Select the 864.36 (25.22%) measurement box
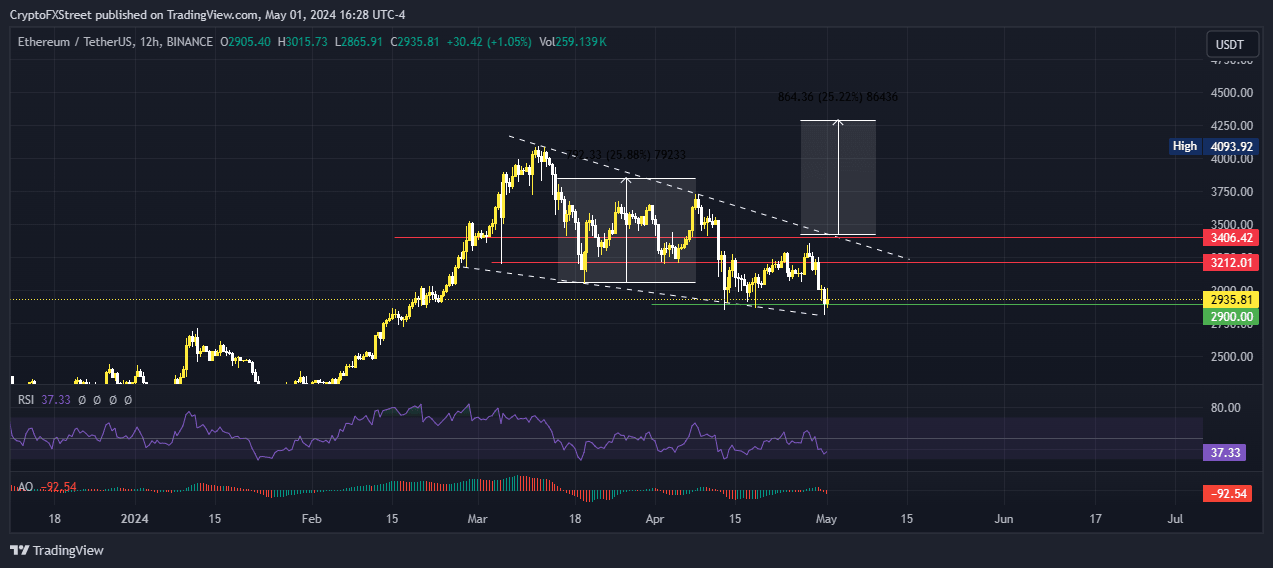This screenshot has height=568, width=1273. pos(838,177)
